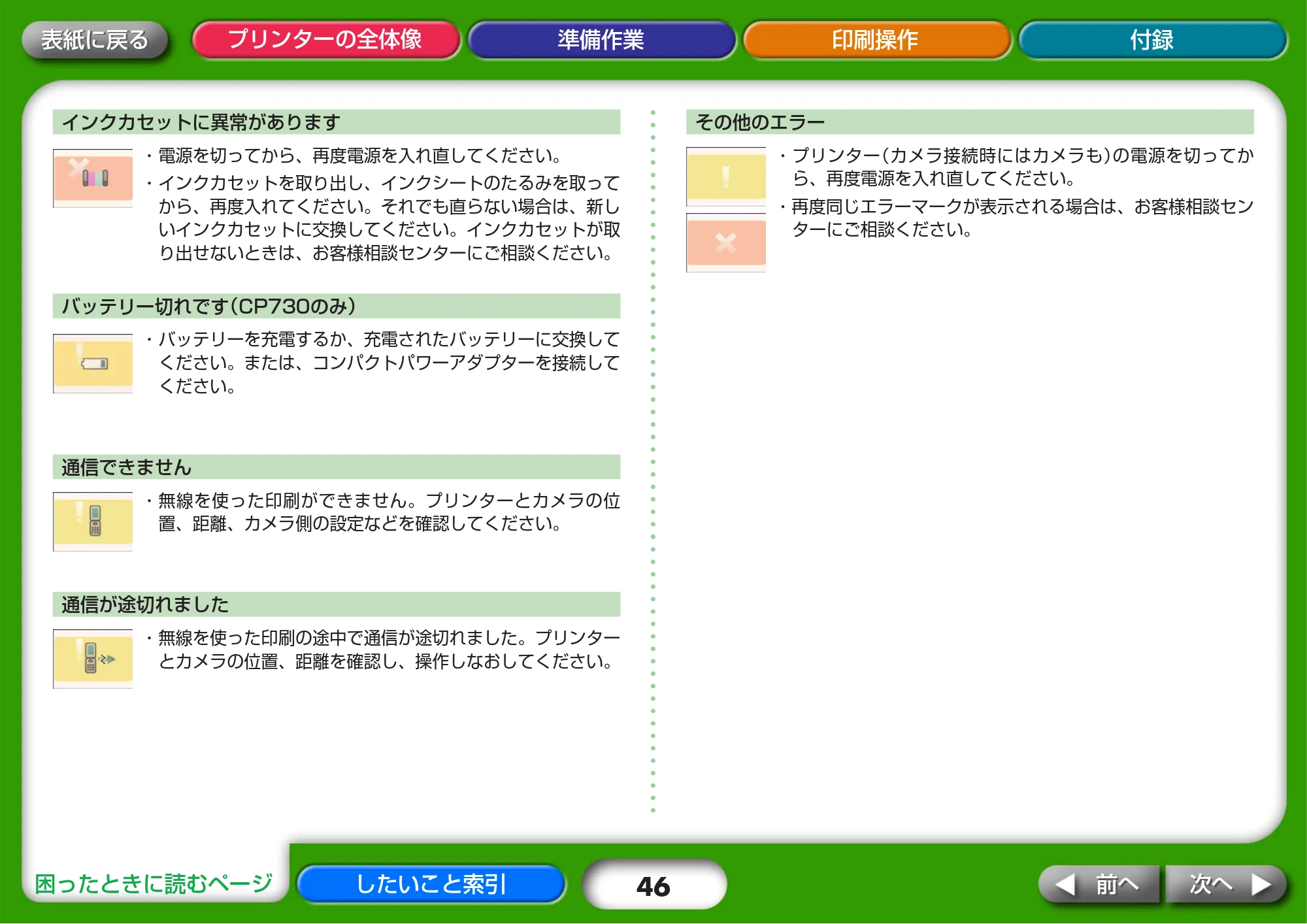Click the yellow exclamation error icon

point(726,176)
